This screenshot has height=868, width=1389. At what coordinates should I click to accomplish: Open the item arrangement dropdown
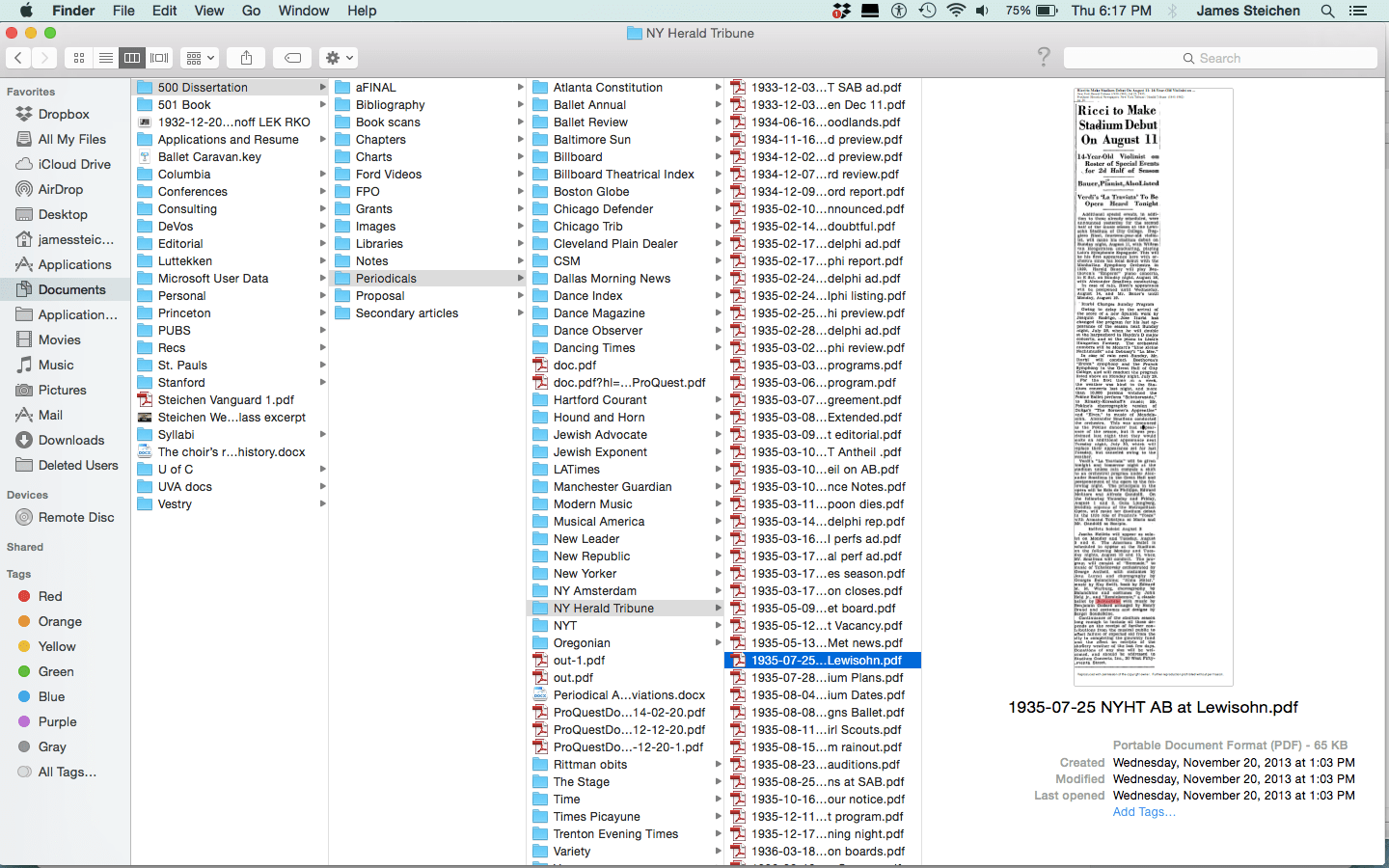click(200, 58)
